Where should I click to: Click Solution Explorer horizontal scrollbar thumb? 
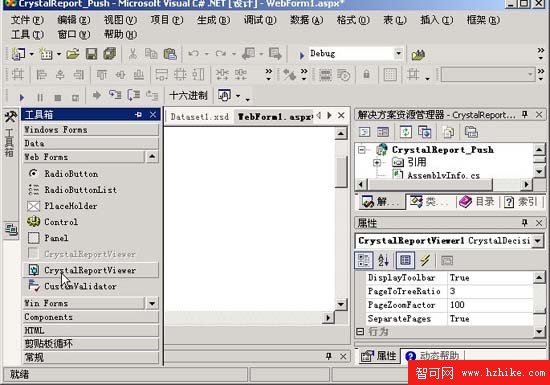coord(430,184)
